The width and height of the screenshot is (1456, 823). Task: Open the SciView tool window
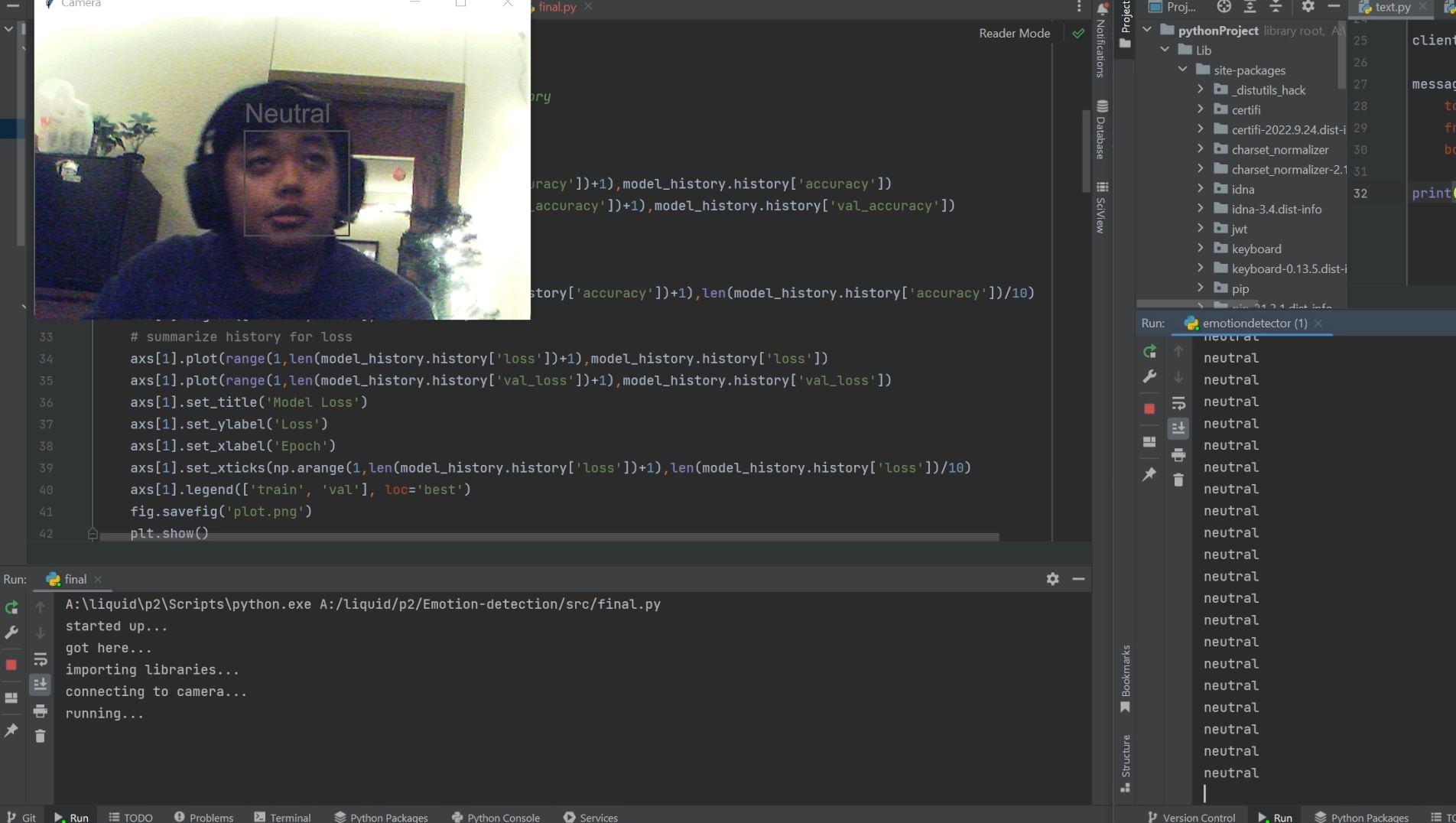point(1101,207)
